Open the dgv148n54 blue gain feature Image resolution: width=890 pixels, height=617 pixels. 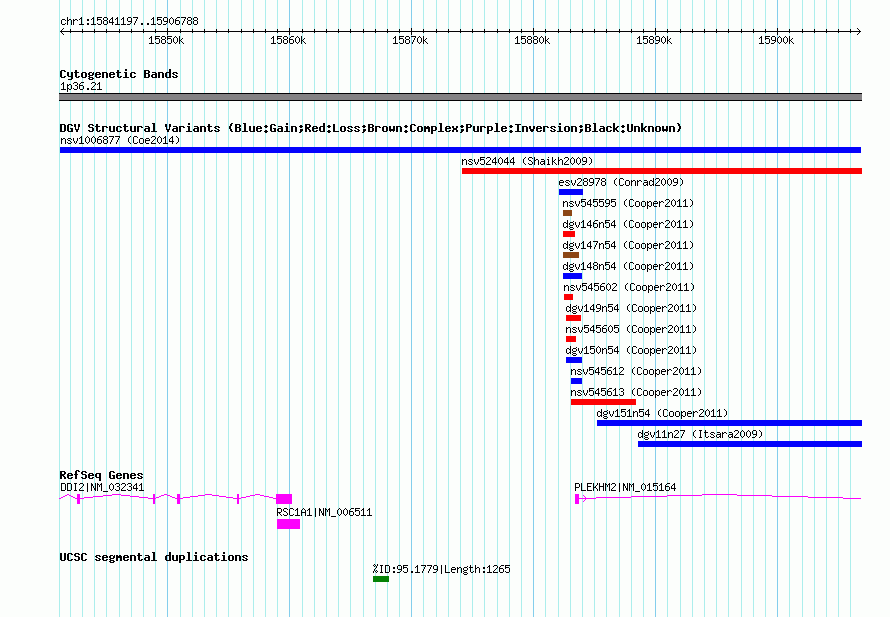click(x=572, y=276)
